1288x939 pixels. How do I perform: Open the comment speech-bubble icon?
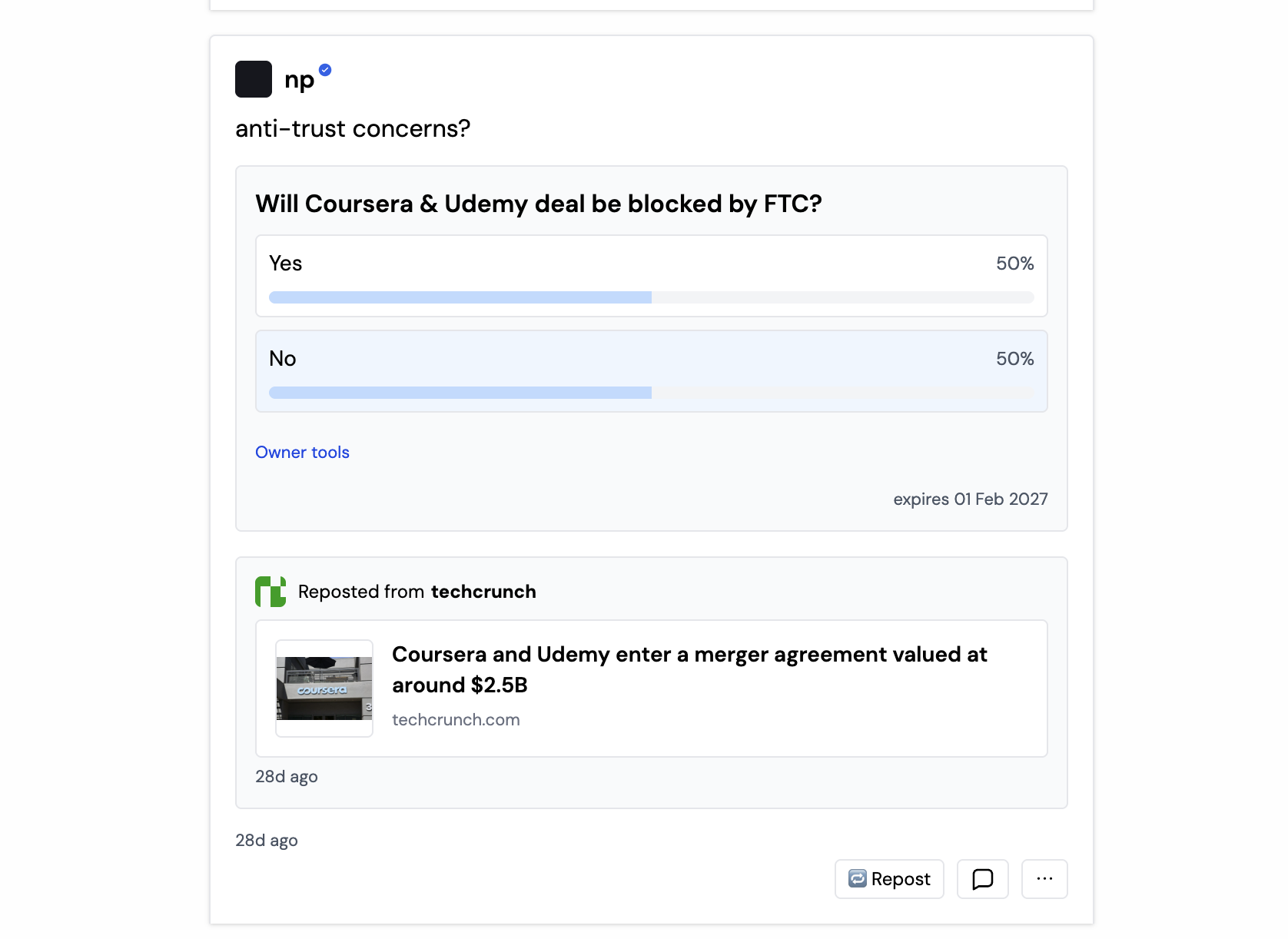(x=982, y=878)
